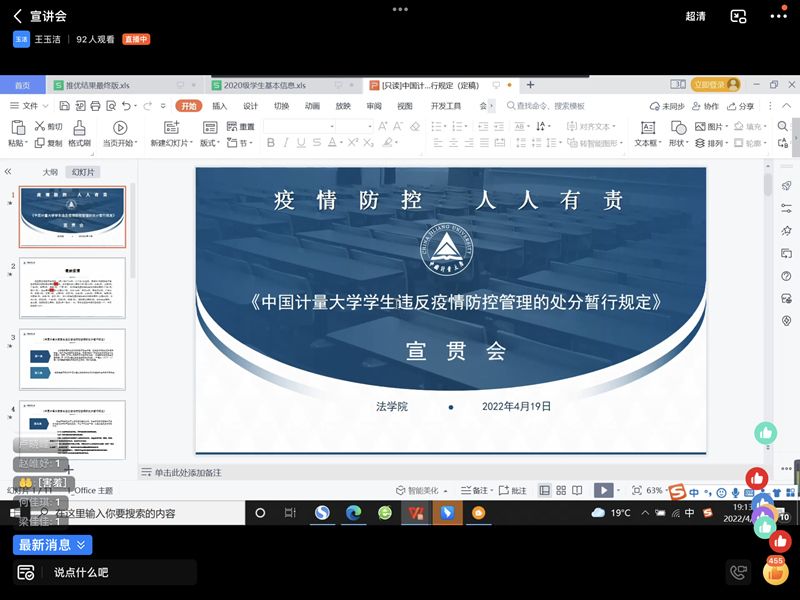Click the Save icon in WPS toolbar
Viewport: 800px width, 600px height.
[x=64, y=106]
